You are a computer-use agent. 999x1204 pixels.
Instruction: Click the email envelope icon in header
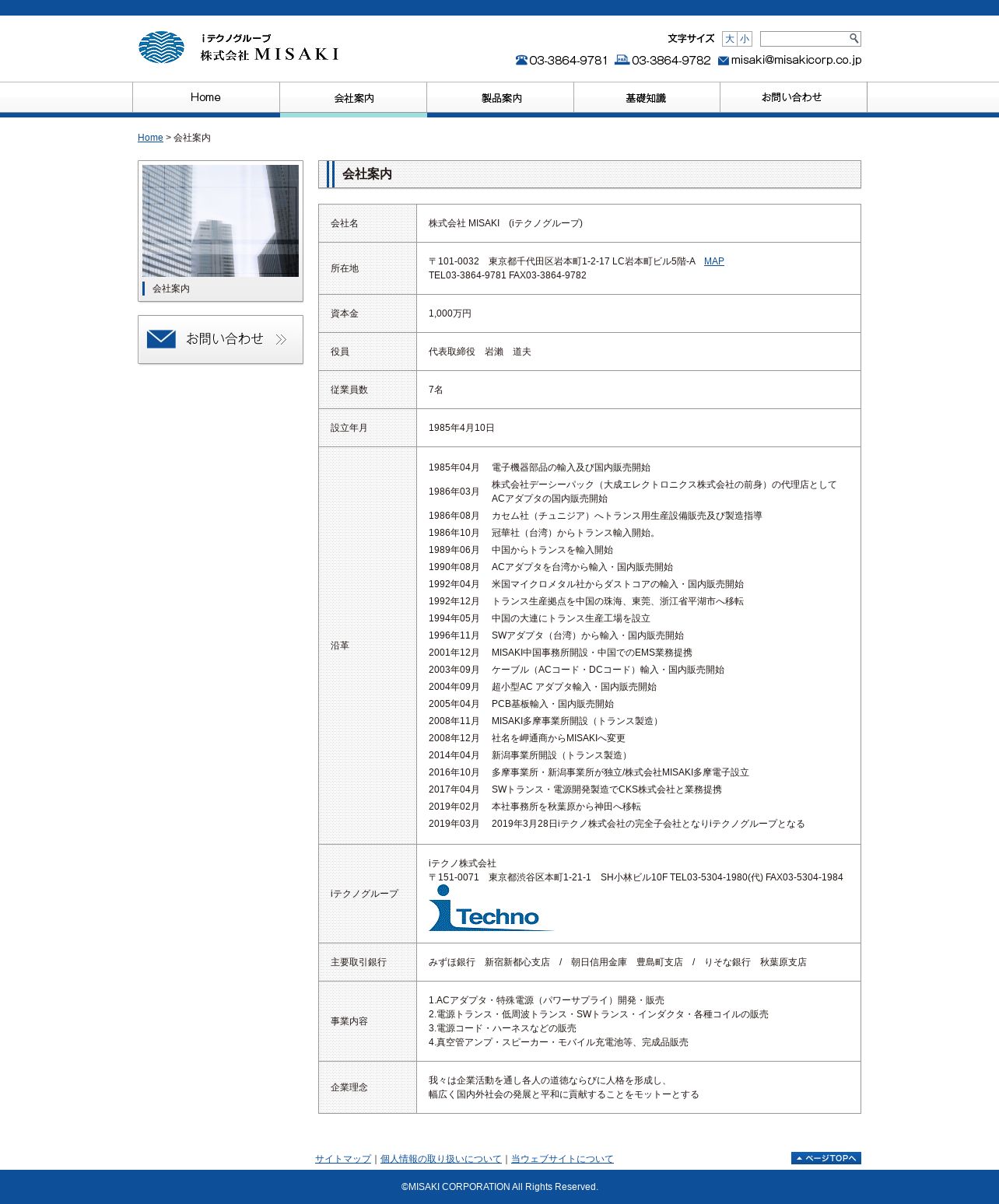tap(724, 61)
